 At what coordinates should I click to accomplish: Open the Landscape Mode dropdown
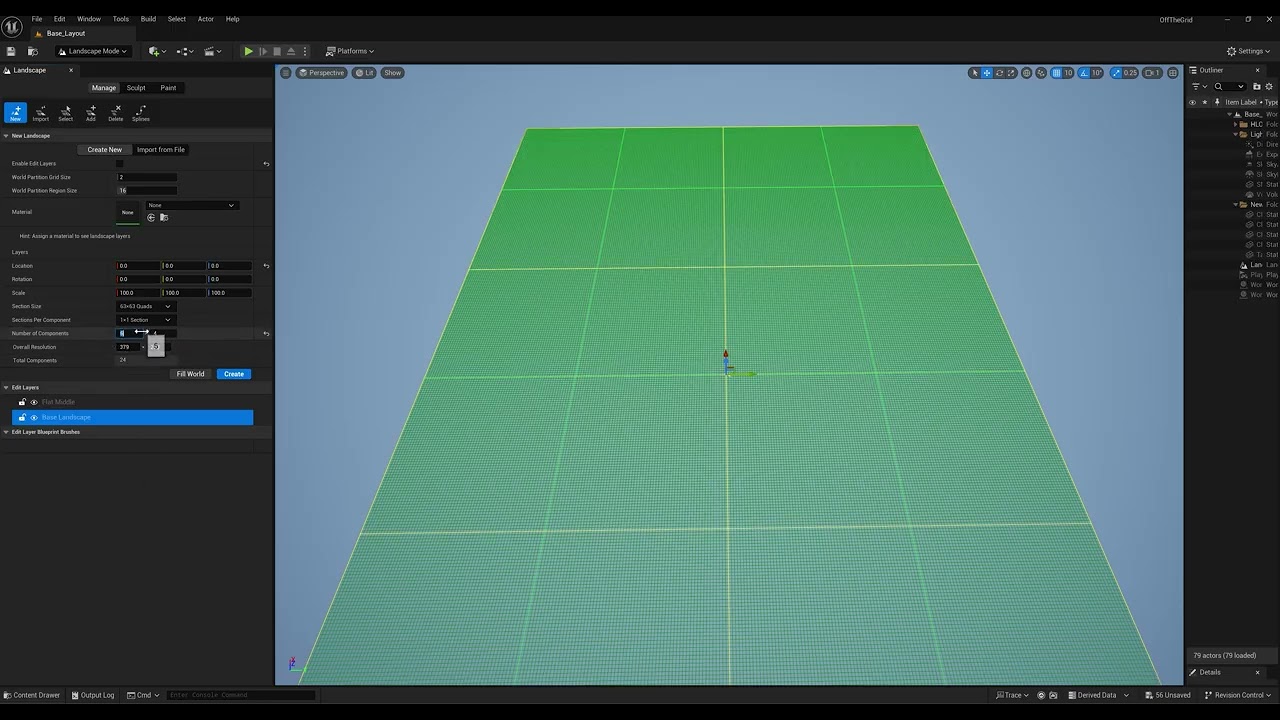92,51
